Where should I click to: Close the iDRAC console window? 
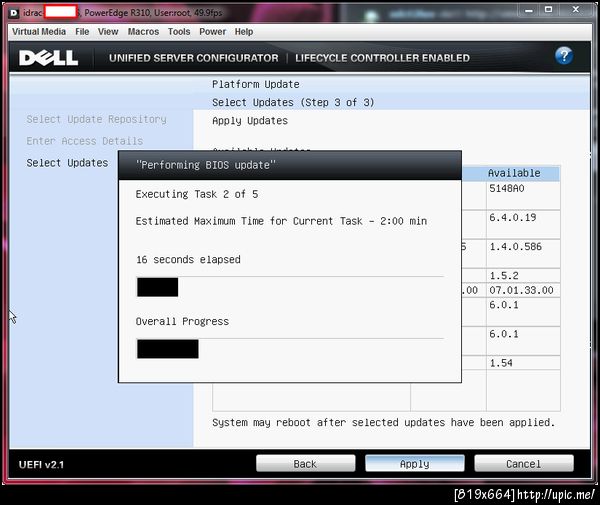(x=576, y=10)
